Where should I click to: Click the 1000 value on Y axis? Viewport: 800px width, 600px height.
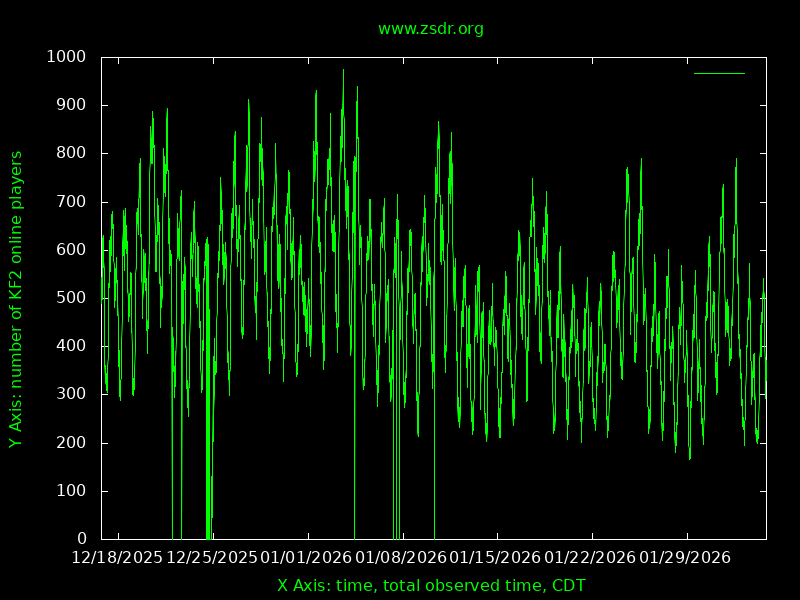coord(67,57)
